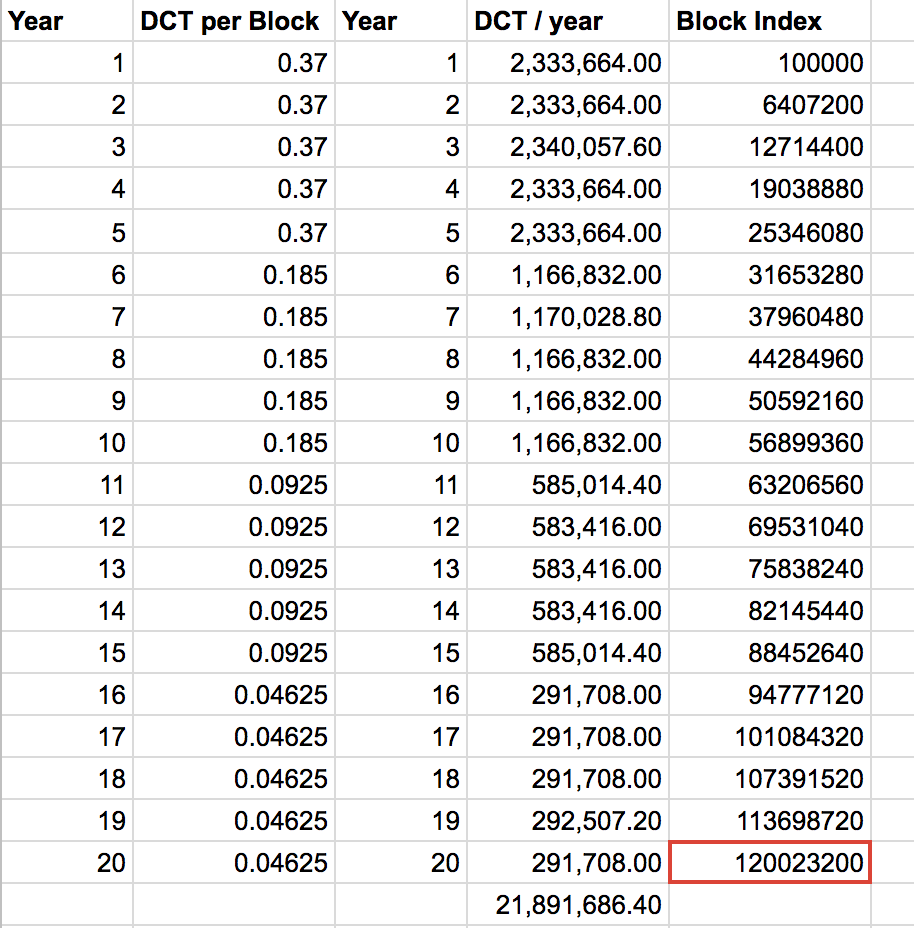Click the 1,166,832.00 cell in year 10 row
The image size is (914, 928).
point(568,443)
